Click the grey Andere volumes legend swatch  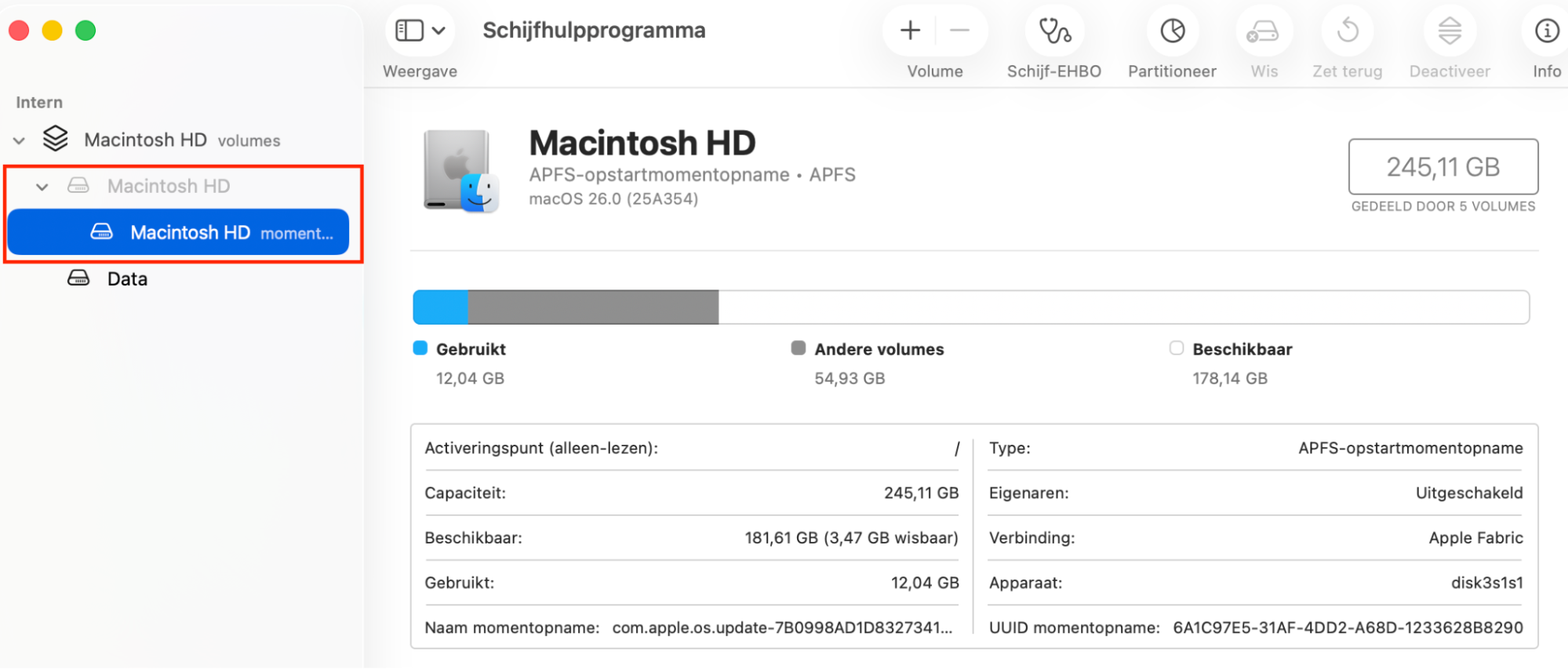798,348
